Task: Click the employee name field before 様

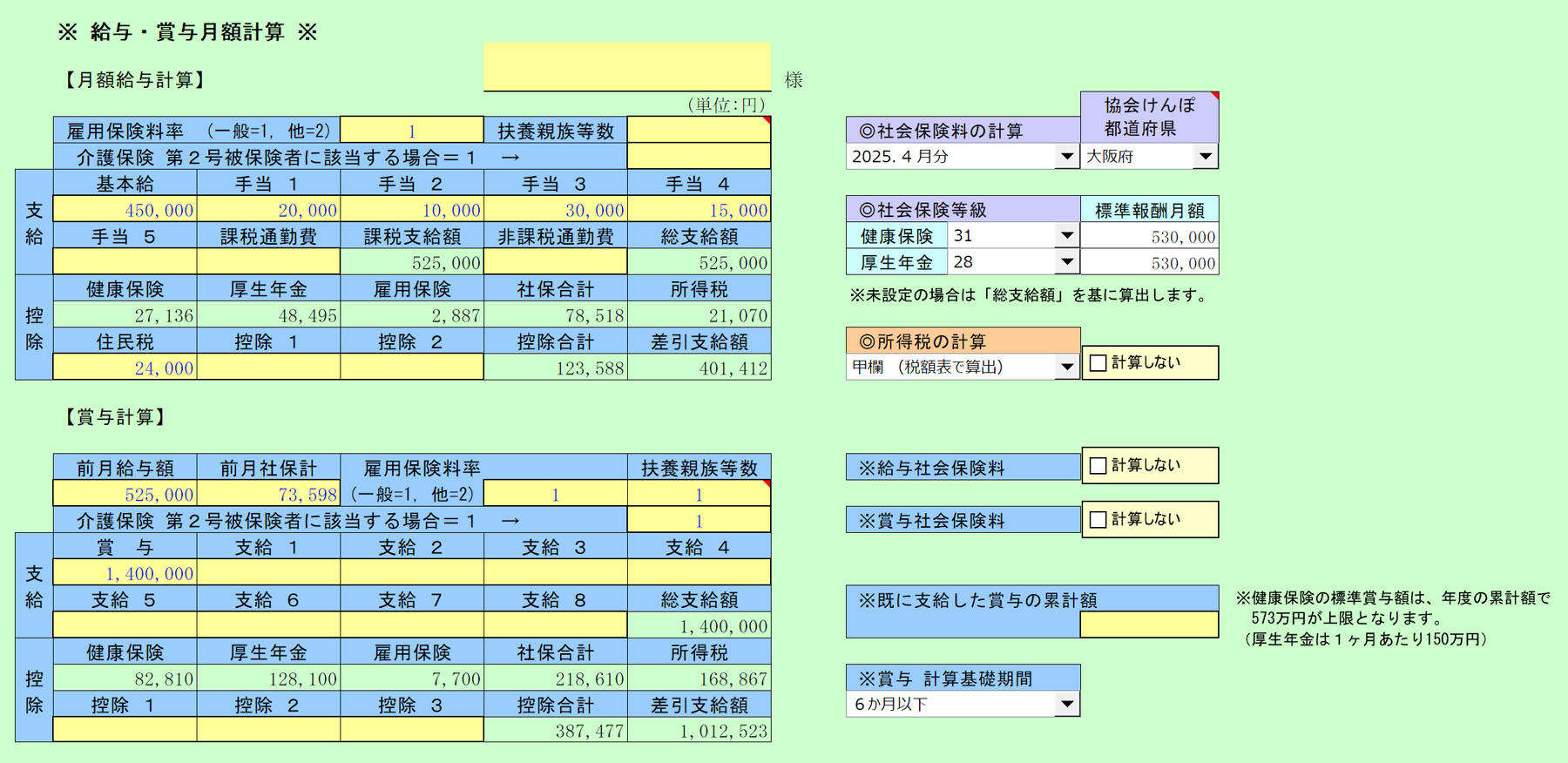Action: click(x=627, y=67)
